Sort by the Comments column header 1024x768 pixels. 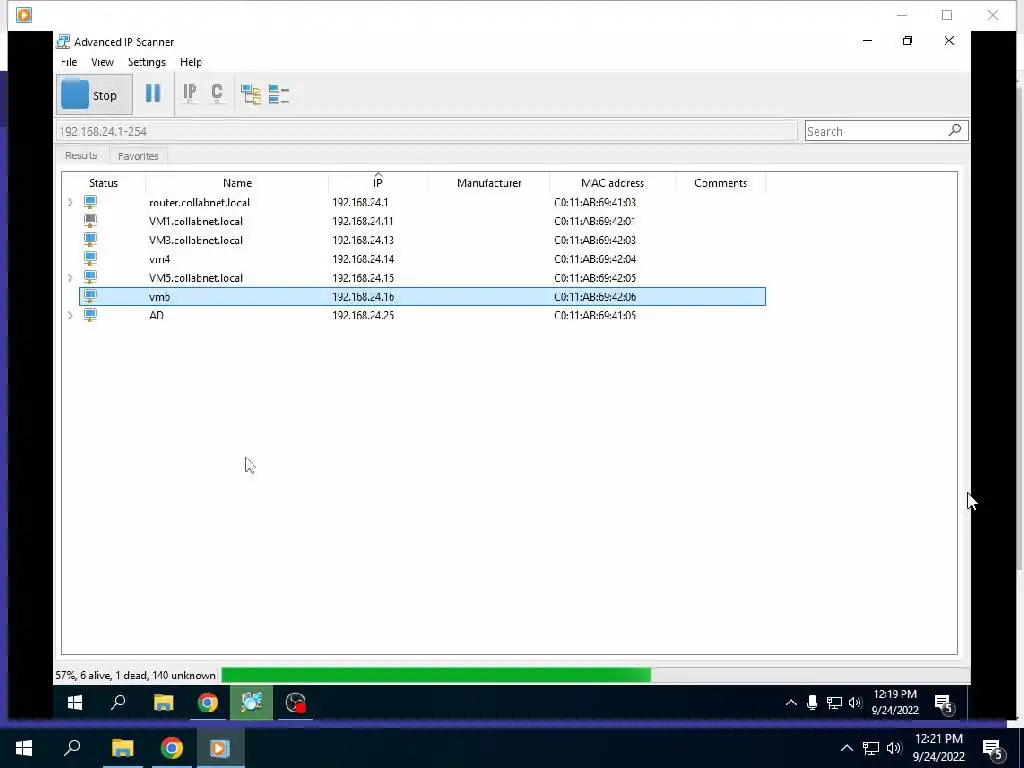pos(720,183)
